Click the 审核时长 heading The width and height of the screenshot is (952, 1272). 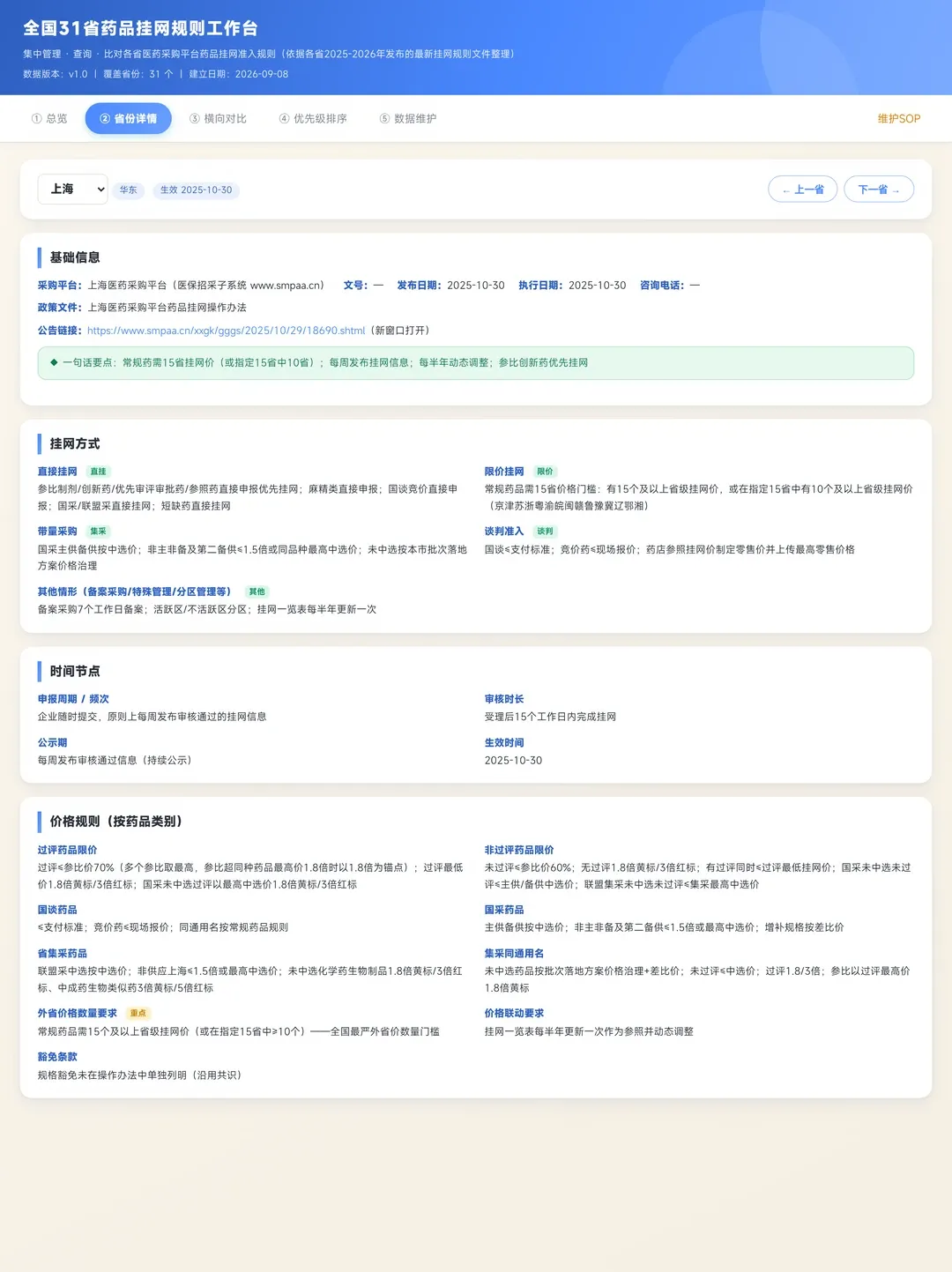(x=504, y=699)
